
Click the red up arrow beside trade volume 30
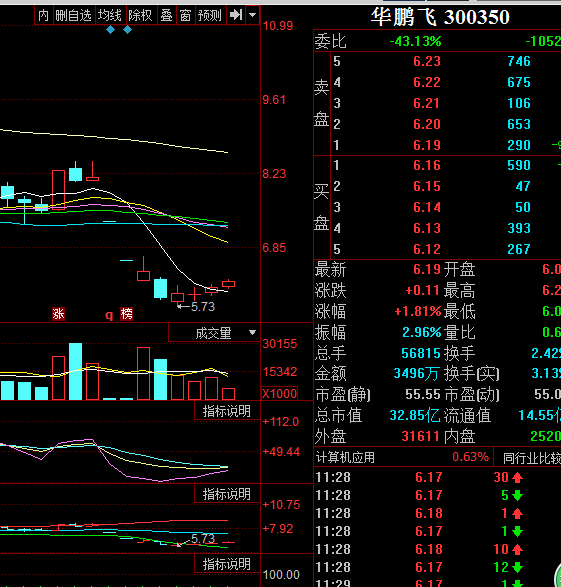tap(518, 478)
